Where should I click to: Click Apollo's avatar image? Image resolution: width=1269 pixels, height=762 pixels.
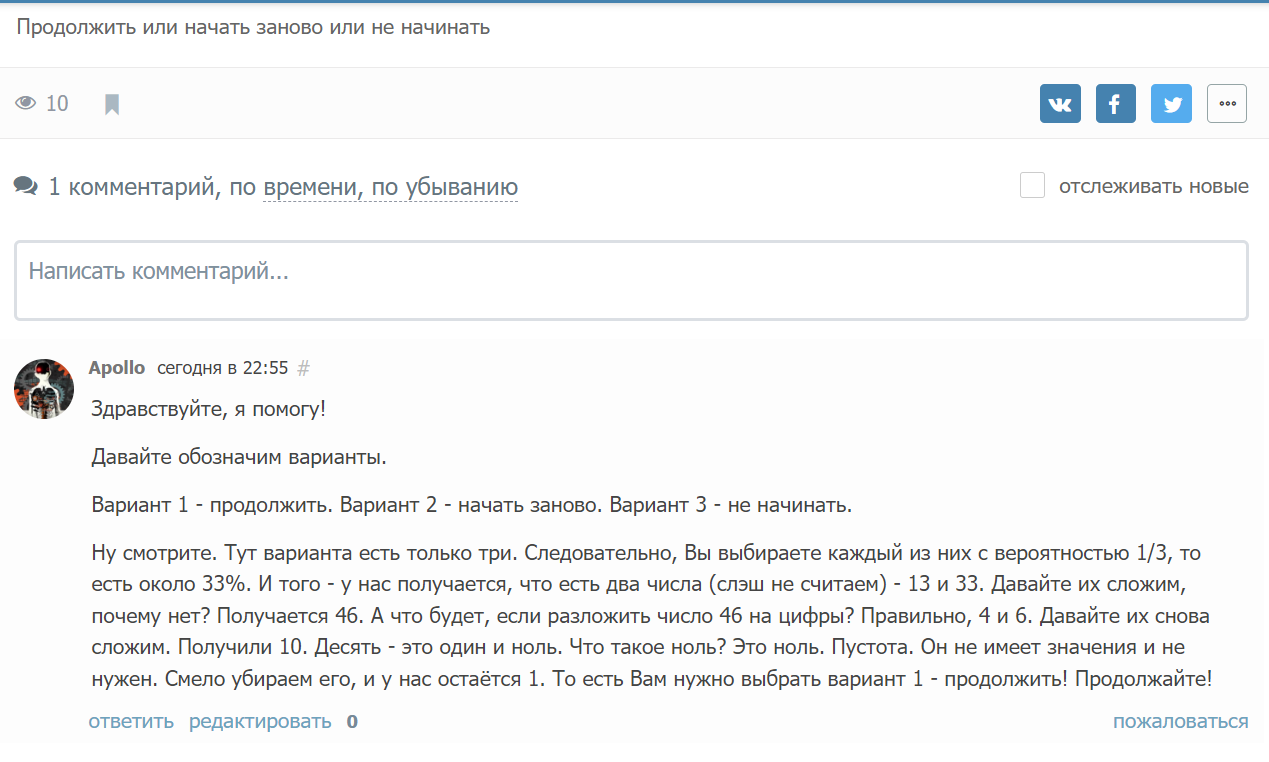click(44, 389)
